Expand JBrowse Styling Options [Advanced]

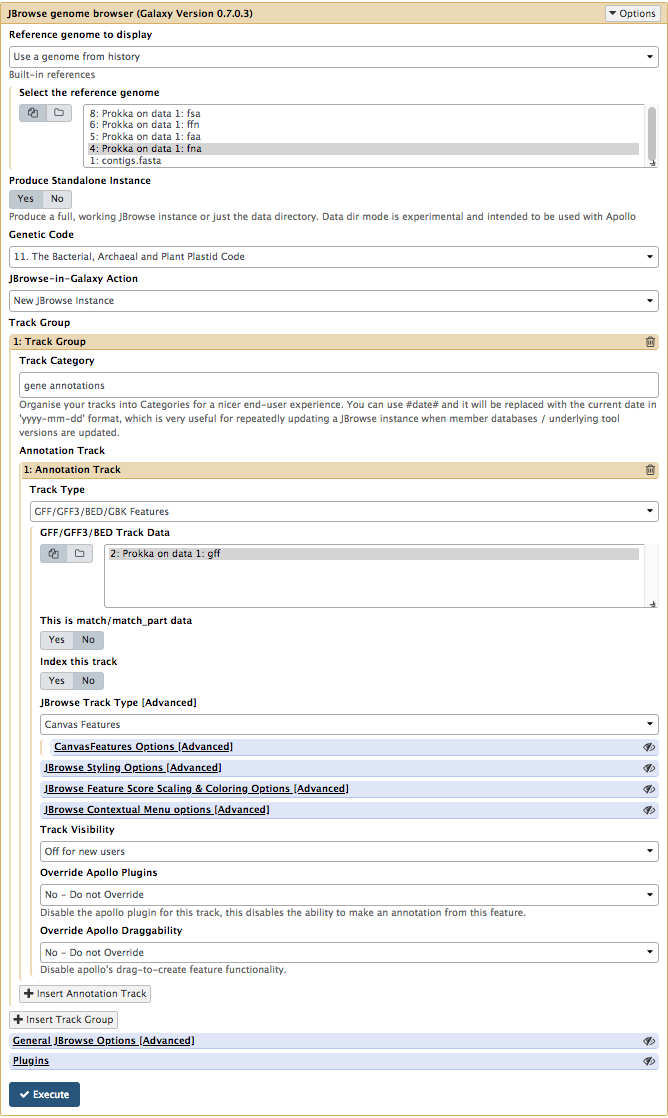pyautogui.click(x=133, y=768)
